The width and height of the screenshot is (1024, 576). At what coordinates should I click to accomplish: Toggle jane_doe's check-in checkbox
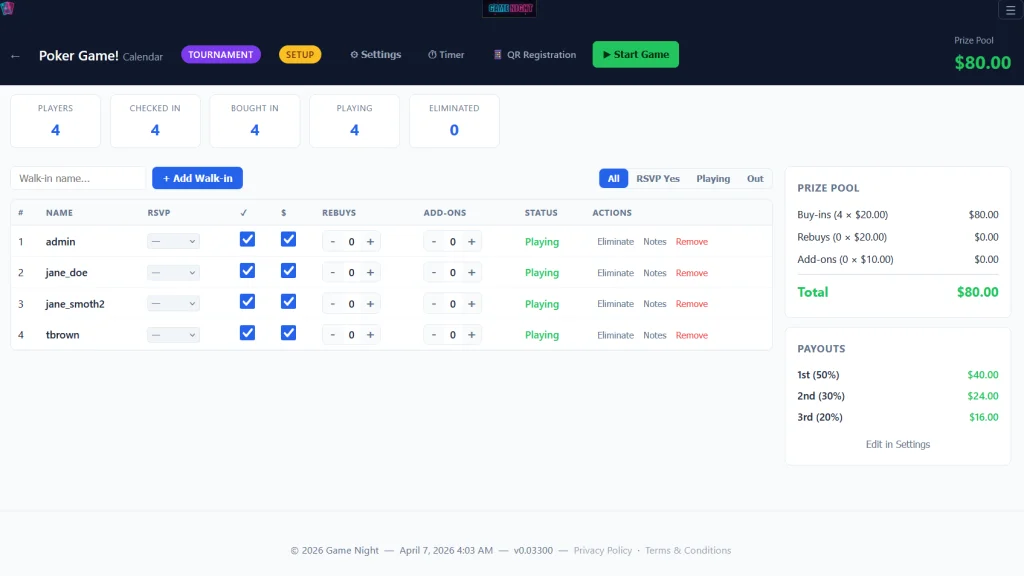(x=248, y=270)
